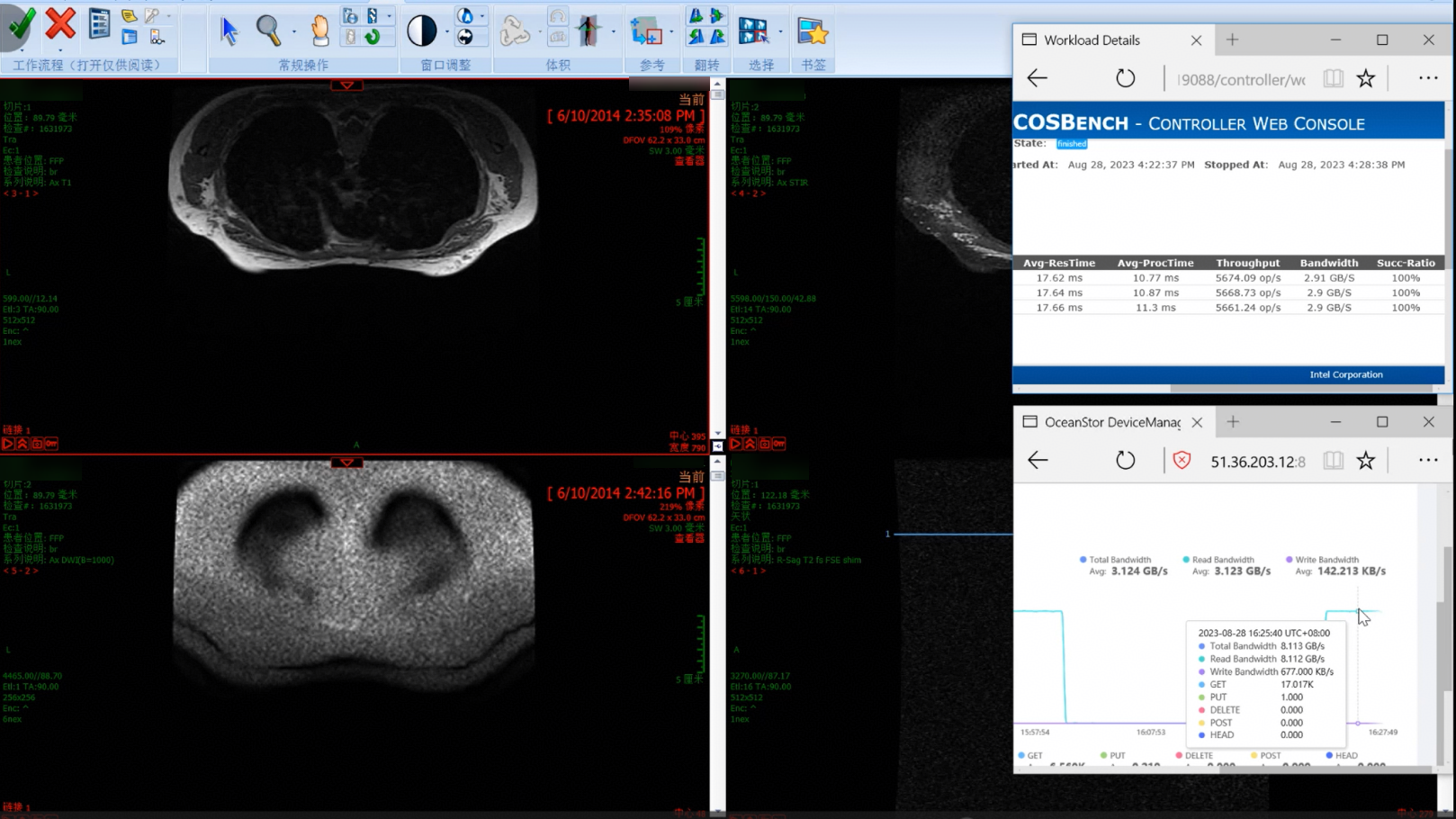
Task: Click camera snapshot icon in top-left viewport
Action: pos(37,444)
